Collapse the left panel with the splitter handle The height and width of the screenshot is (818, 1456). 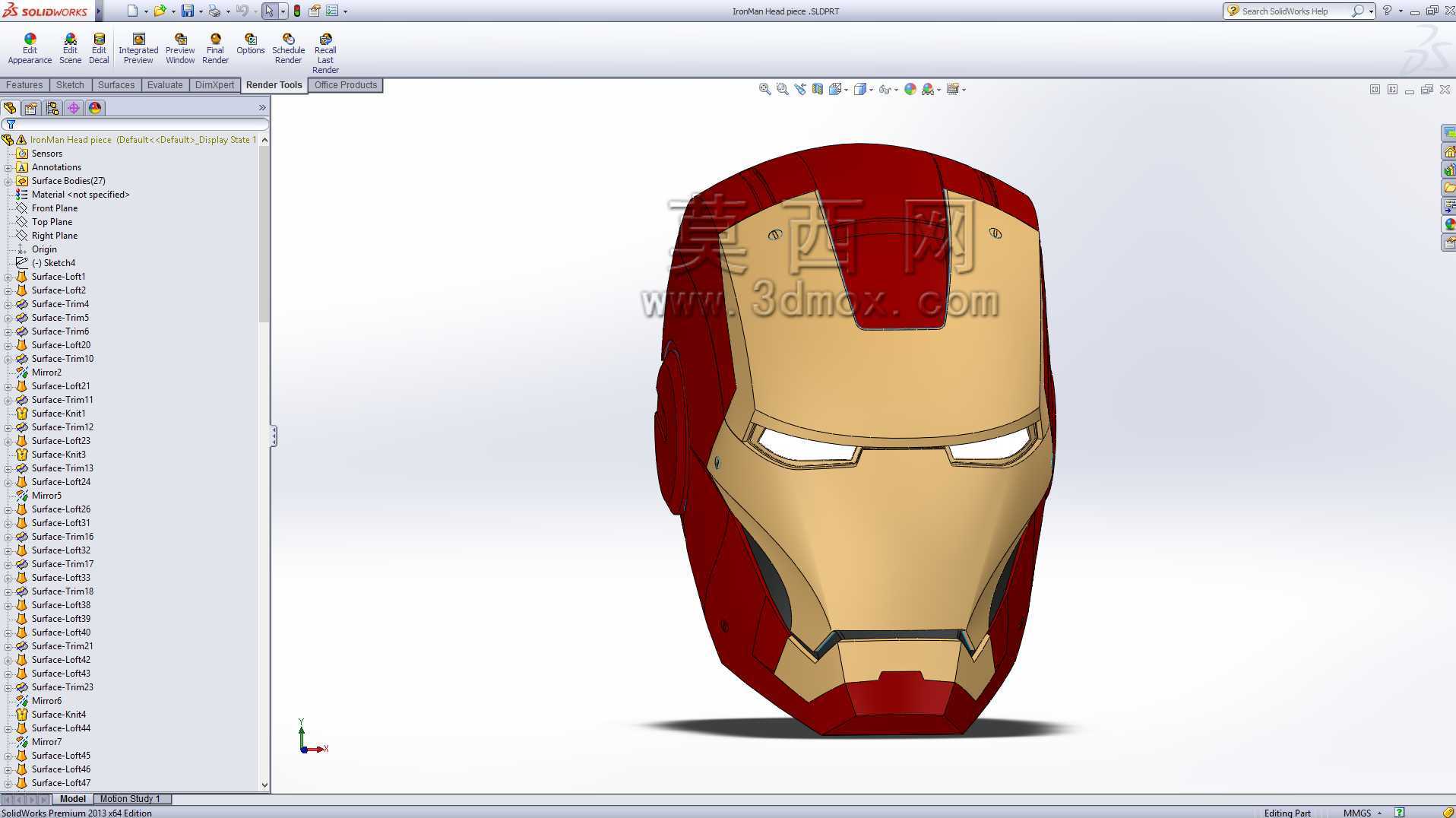274,436
